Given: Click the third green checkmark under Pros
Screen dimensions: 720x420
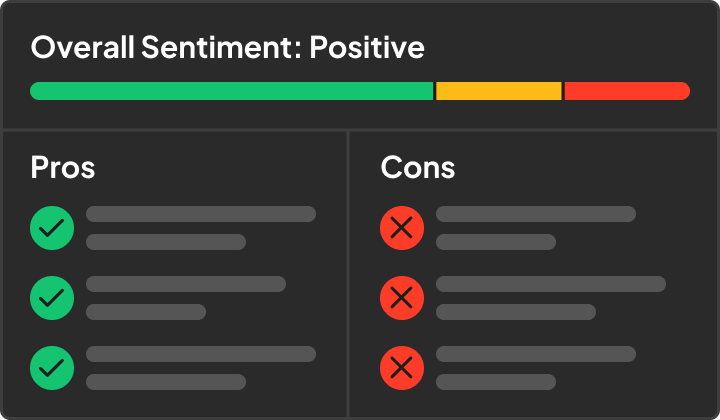Looking at the screenshot, I should pos(52,368).
